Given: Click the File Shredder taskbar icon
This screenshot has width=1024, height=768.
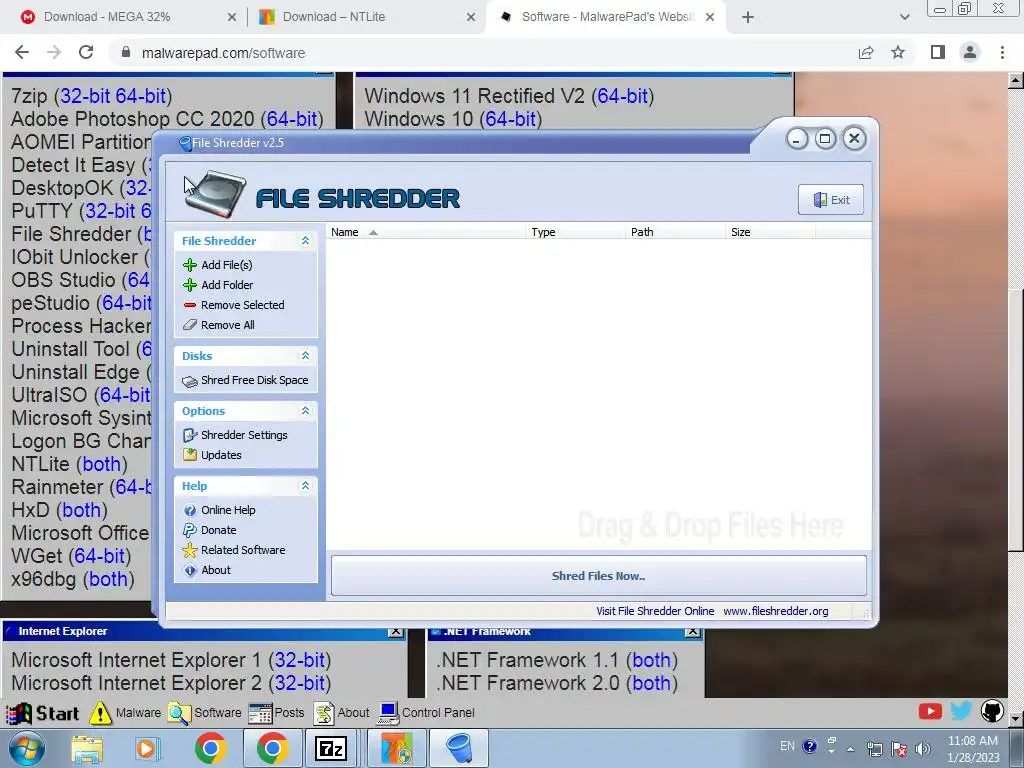Looking at the screenshot, I should pyautogui.click(x=460, y=749).
